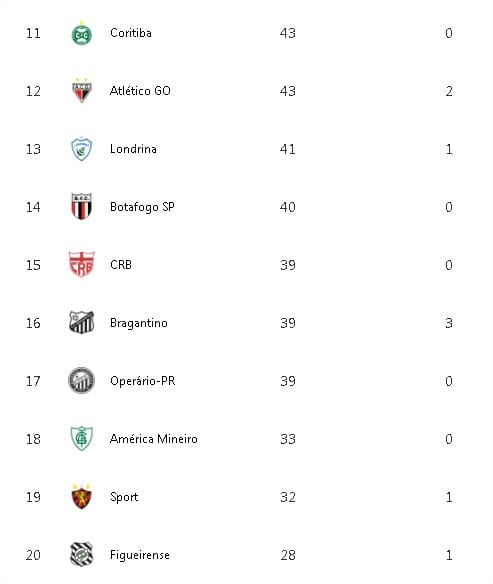493x584 pixels.
Task: Click the Botafogo SP striped crest
Action: click(82, 206)
